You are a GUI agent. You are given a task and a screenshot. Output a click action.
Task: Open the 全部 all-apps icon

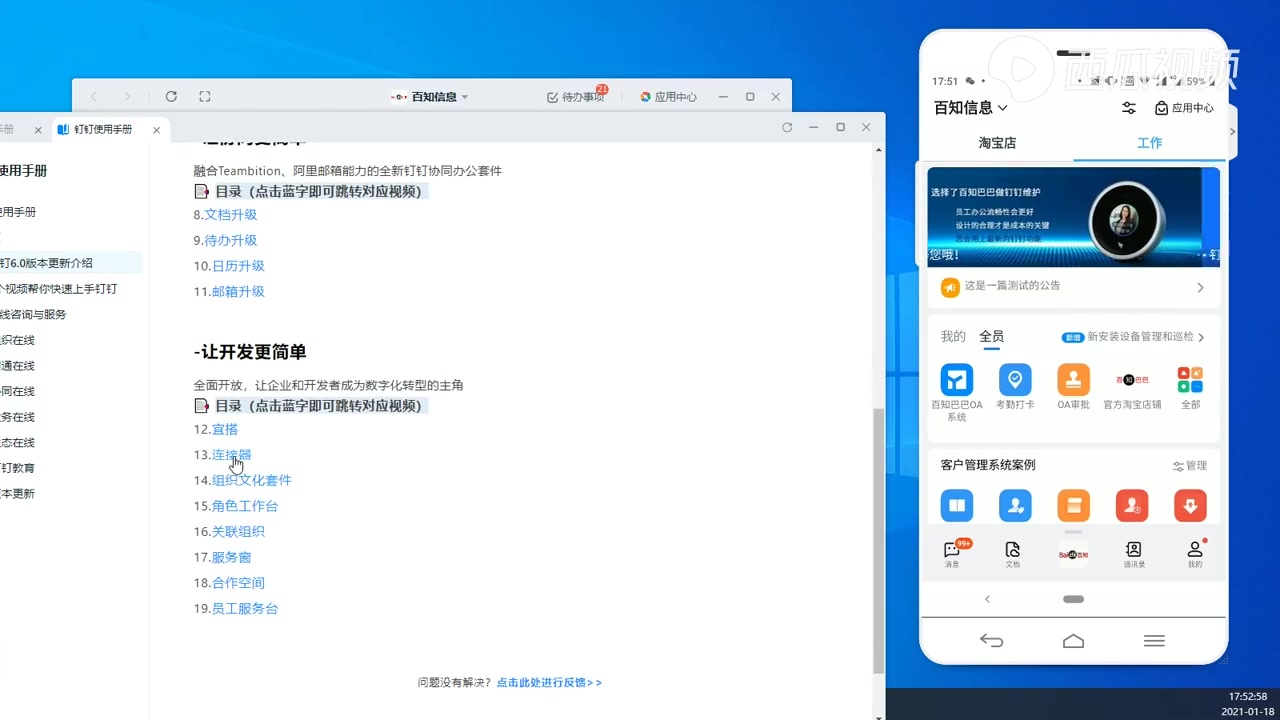pos(1190,381)
